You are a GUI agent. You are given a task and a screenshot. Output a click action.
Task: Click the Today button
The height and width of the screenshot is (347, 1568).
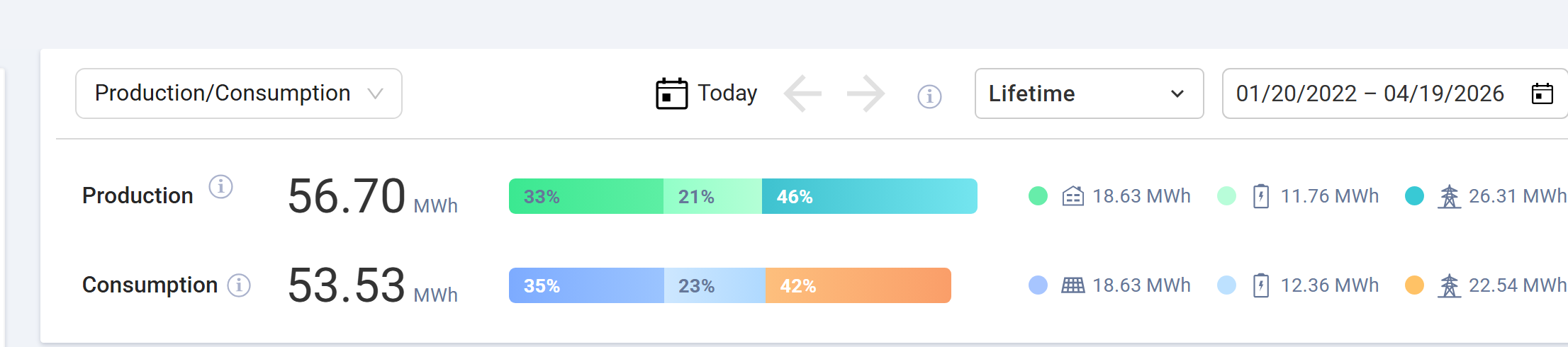coord(727,93)
